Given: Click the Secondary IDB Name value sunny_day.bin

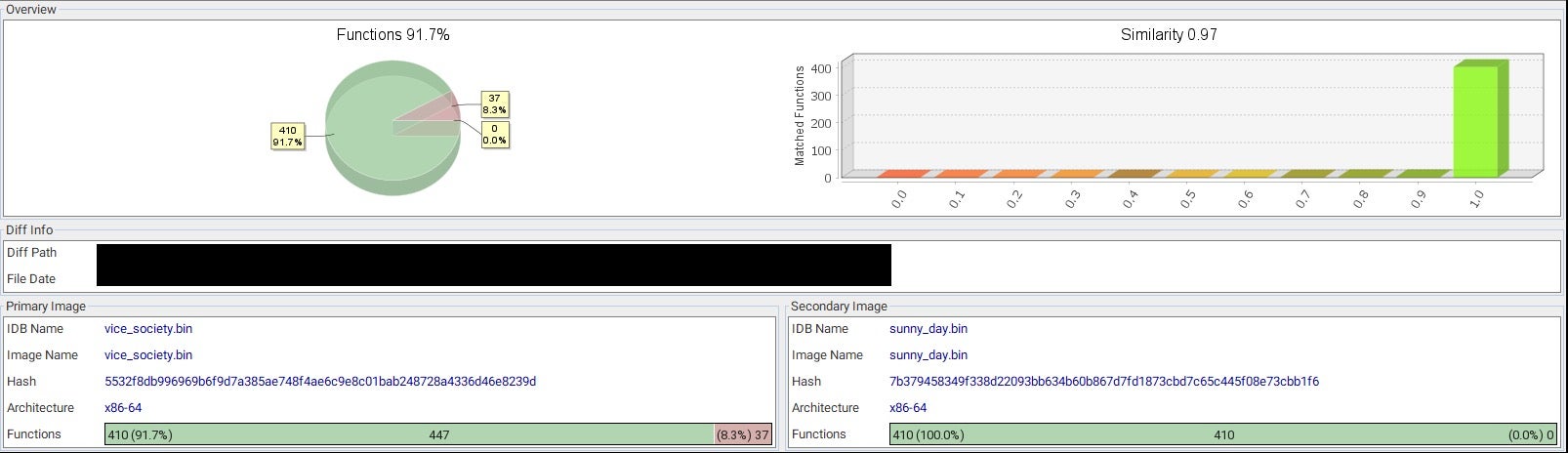Looking at the screenshot, I should point(928,329).
